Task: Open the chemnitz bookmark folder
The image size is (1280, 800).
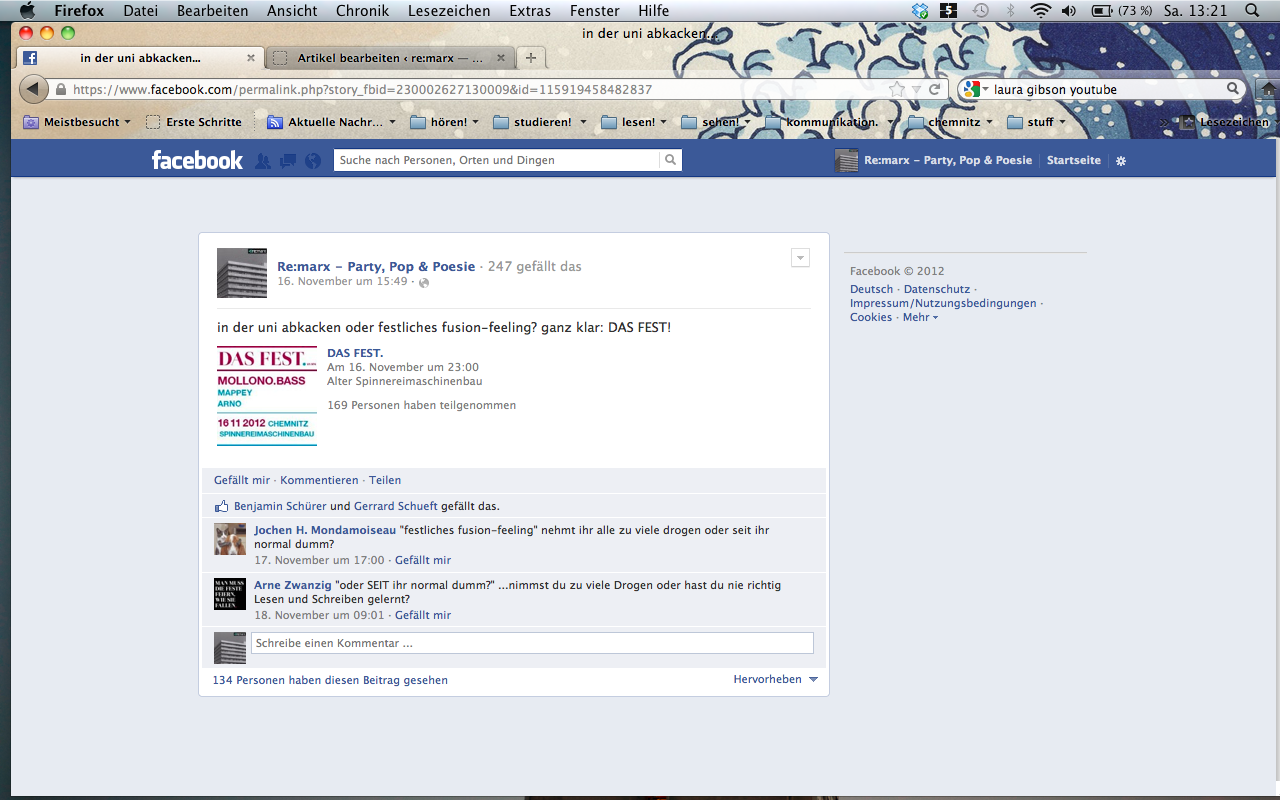Action: click(950, 122)
